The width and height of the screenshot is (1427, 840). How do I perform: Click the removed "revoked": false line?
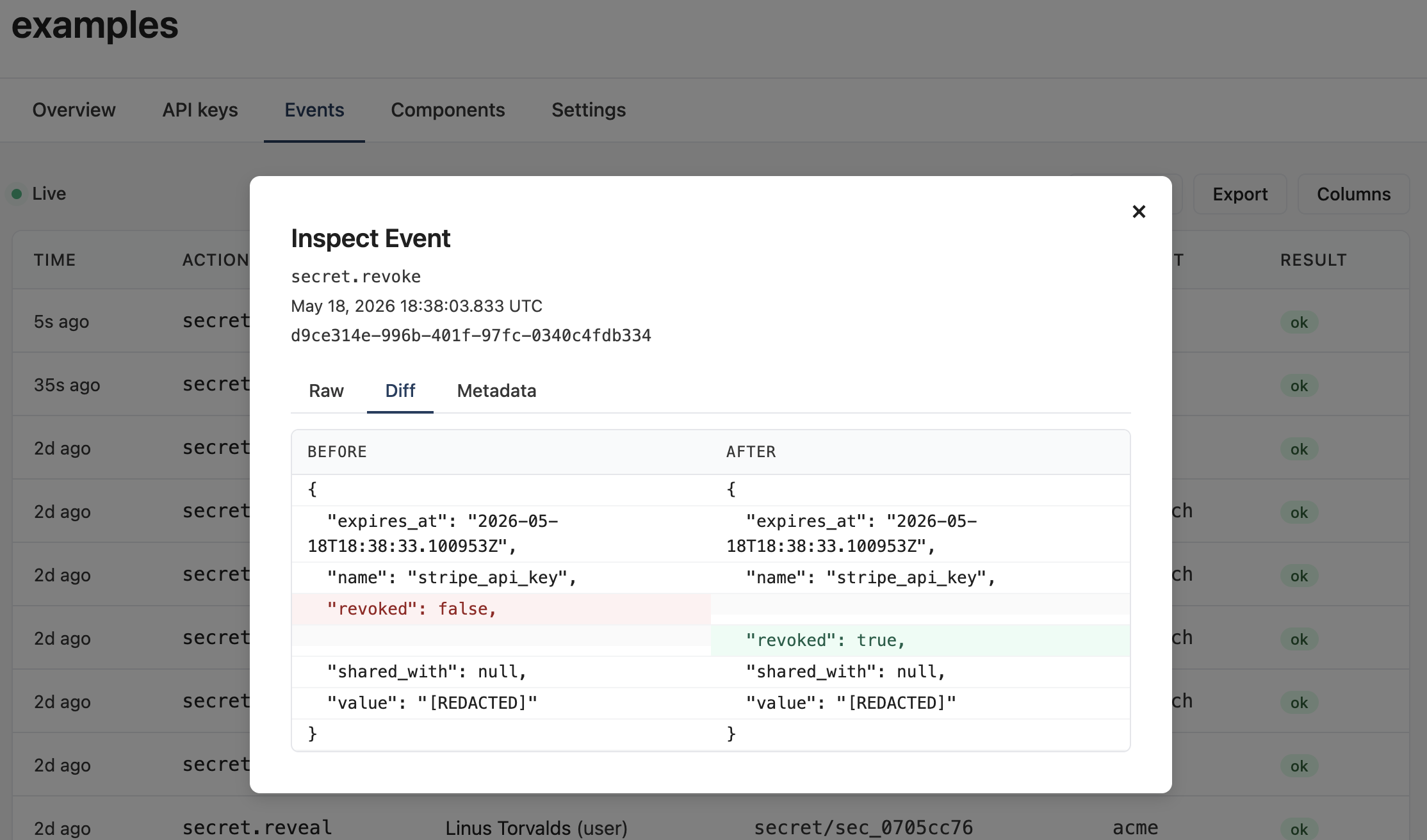(501, 609)
